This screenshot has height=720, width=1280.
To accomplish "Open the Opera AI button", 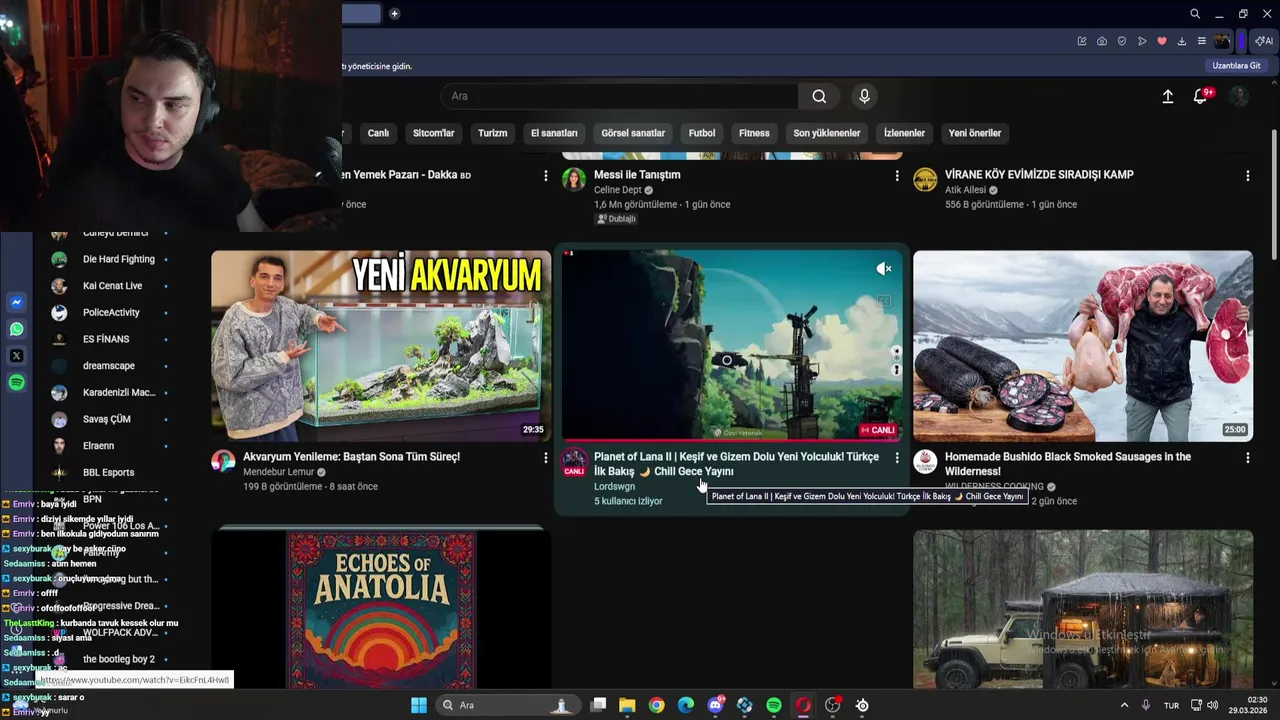I will point(1265,41).
